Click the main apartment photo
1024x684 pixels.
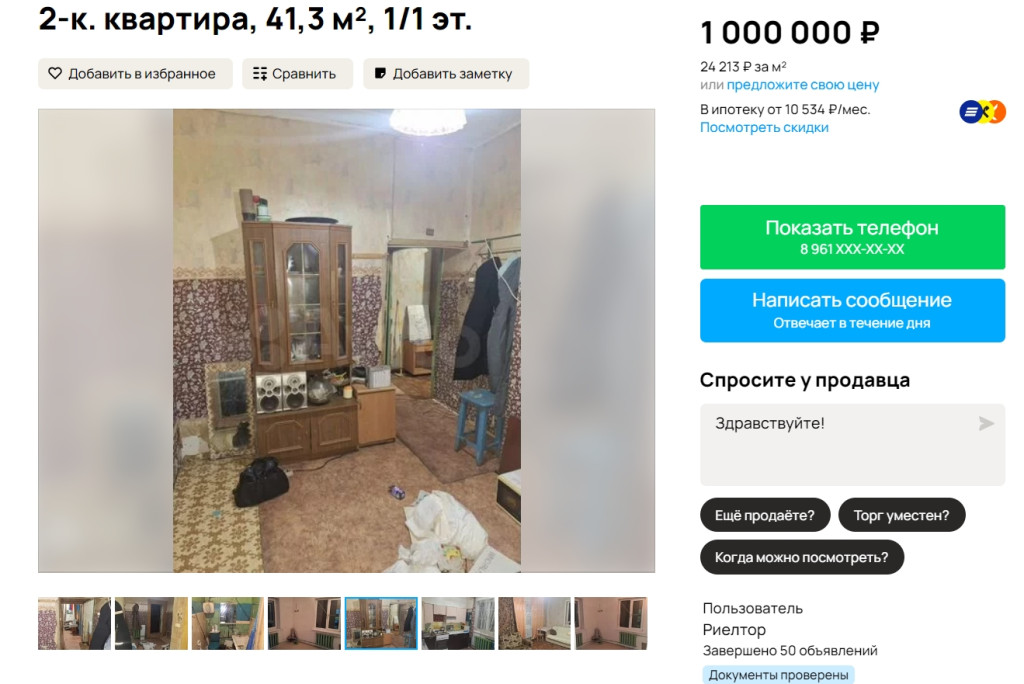pyautogui.click(x=346, y=341)
